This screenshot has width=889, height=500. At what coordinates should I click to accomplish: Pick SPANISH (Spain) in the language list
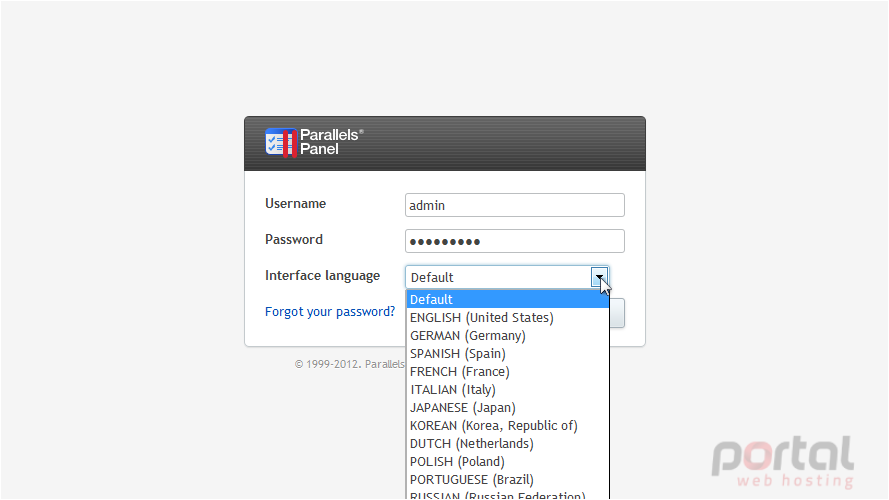click(x=507, y=354)
